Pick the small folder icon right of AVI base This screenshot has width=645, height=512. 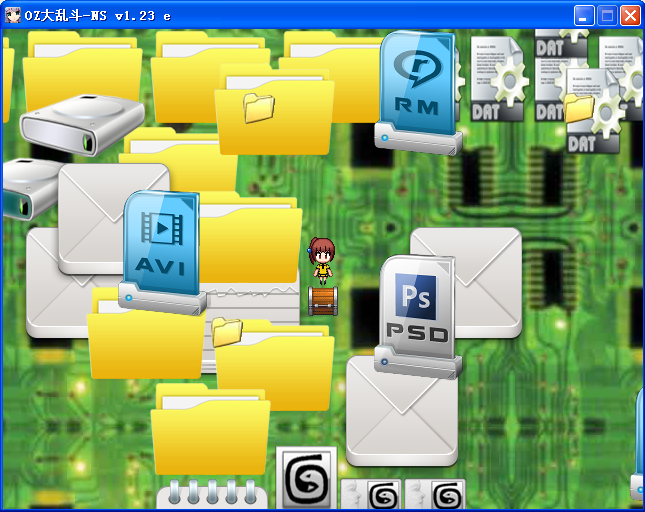tap(227, 332)
